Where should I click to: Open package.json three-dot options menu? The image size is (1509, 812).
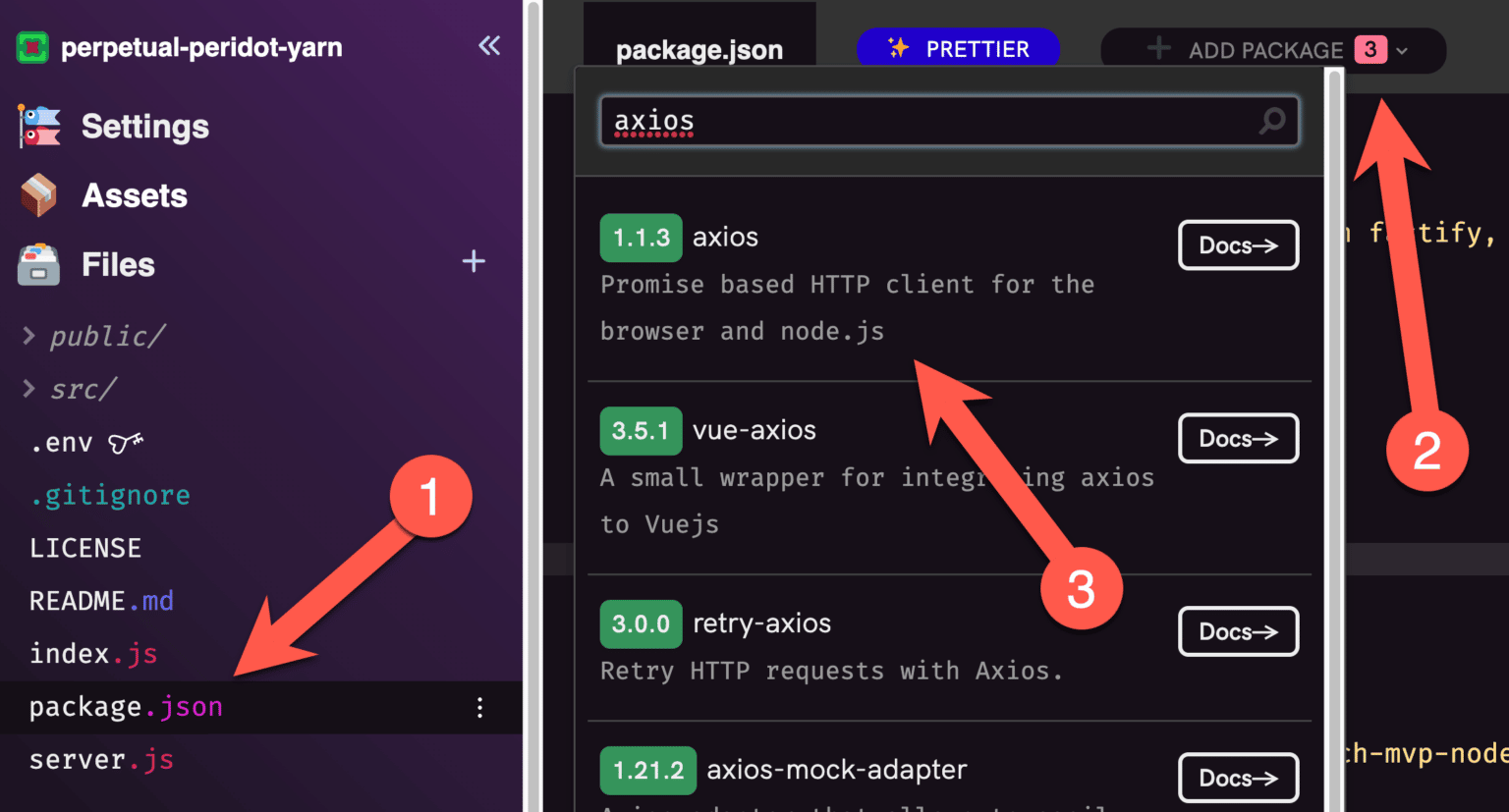click(479, 708)
